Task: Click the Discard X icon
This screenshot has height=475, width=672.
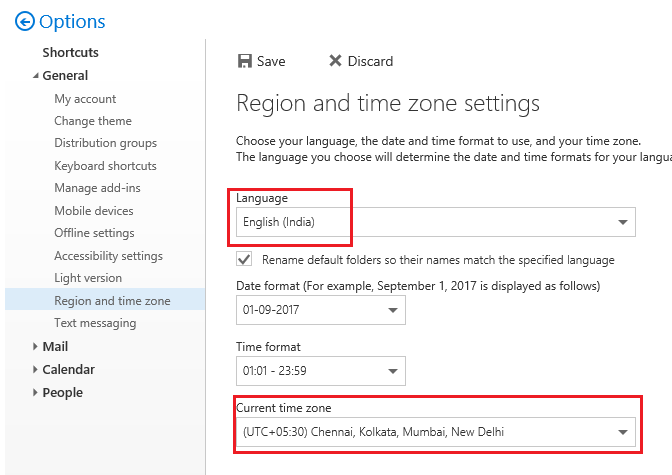Action: click(335, 61)
